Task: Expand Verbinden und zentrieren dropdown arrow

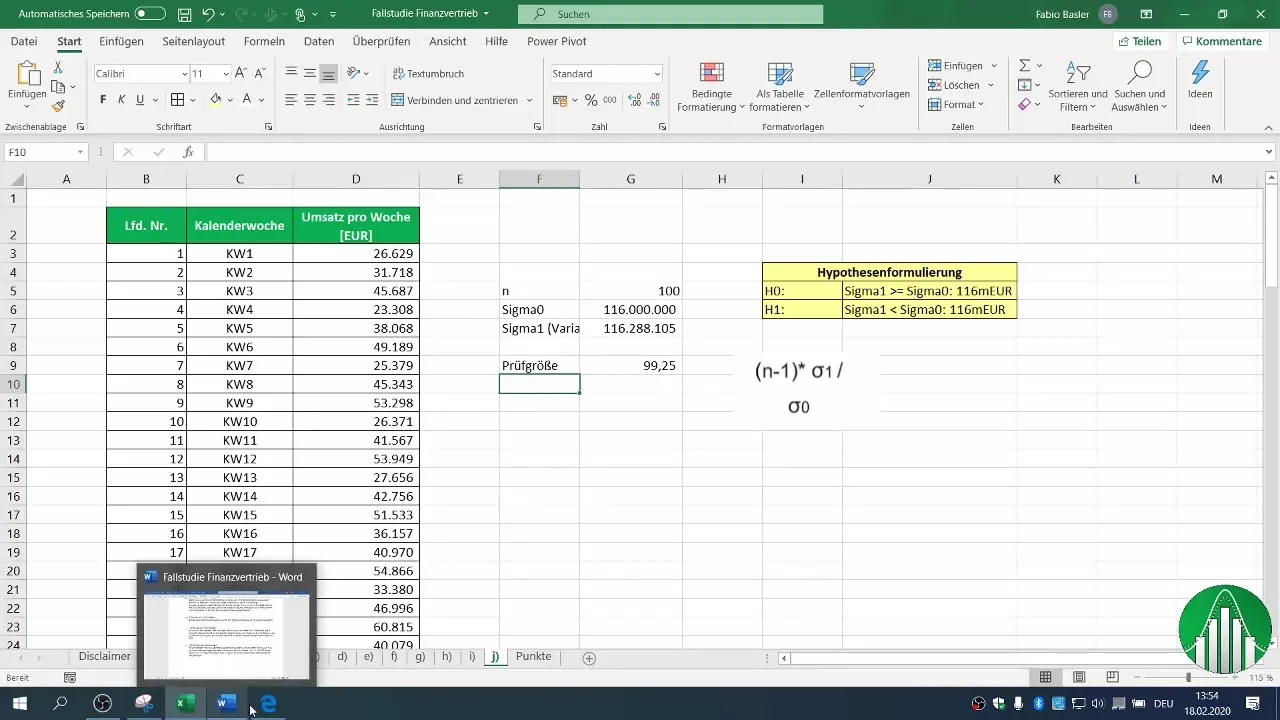Action: pos(530,100)
